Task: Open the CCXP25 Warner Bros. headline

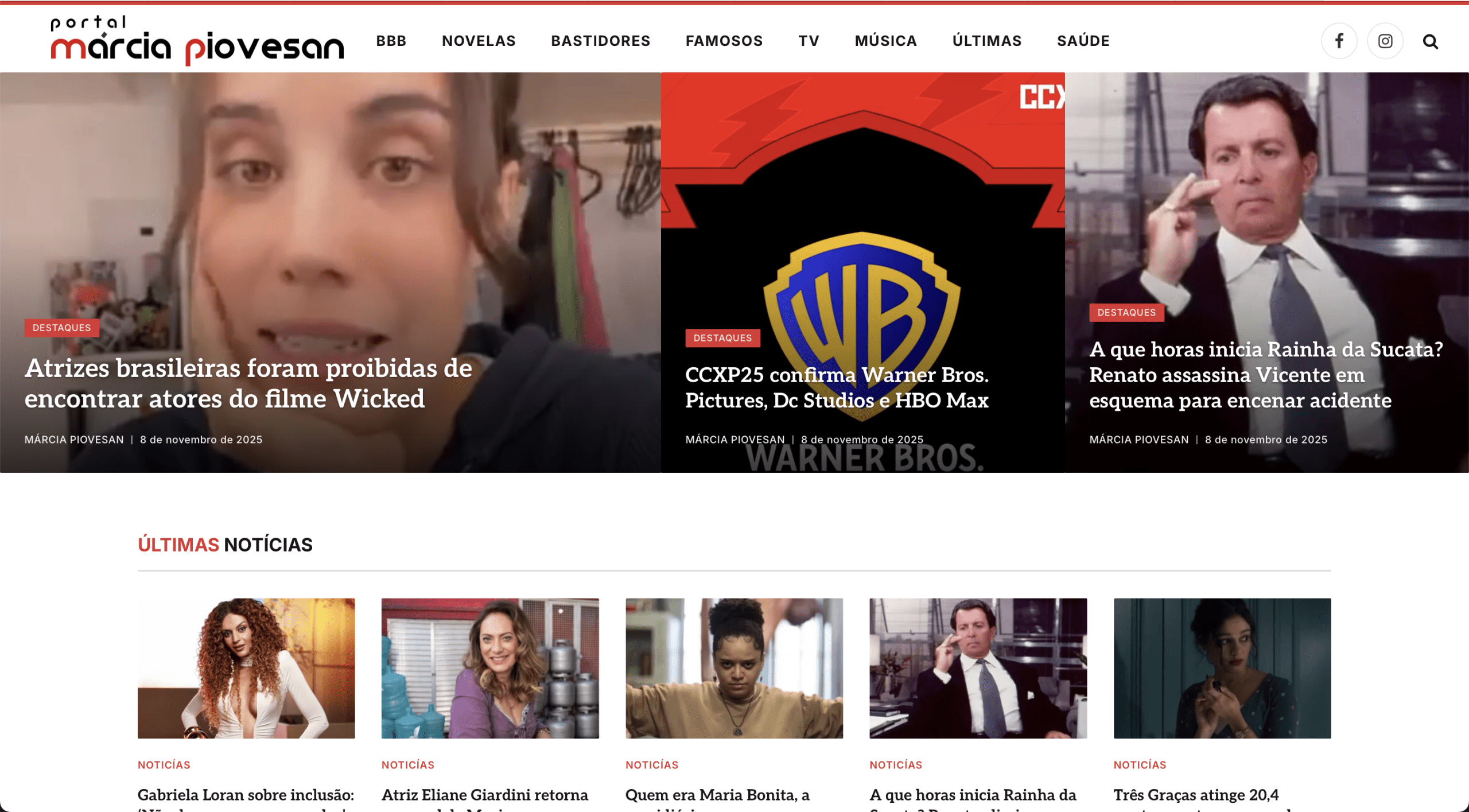Action: click(836, 387)
